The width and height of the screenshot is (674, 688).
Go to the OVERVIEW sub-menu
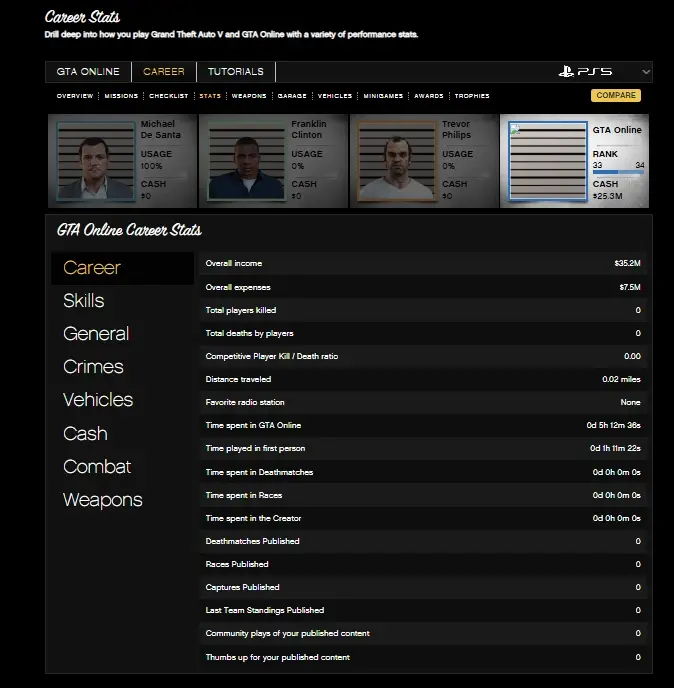[75, 96]
